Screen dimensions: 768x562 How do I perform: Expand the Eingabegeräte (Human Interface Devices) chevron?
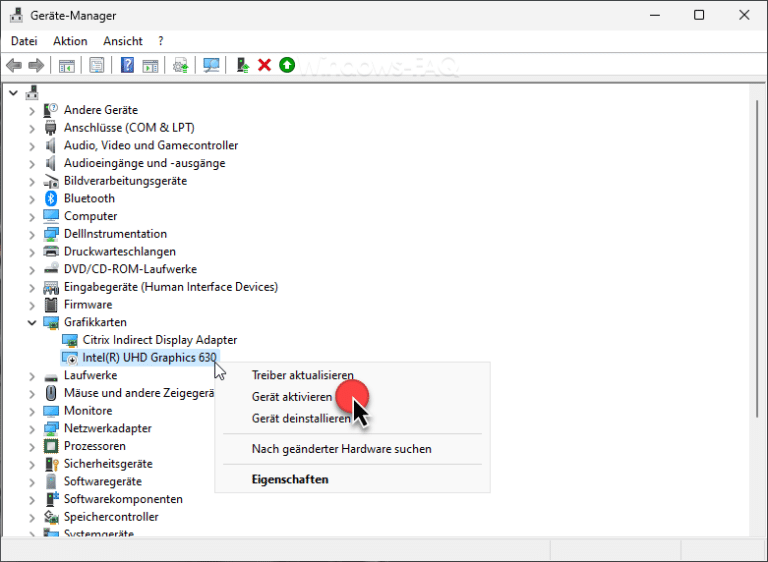(x=32, y=287)
